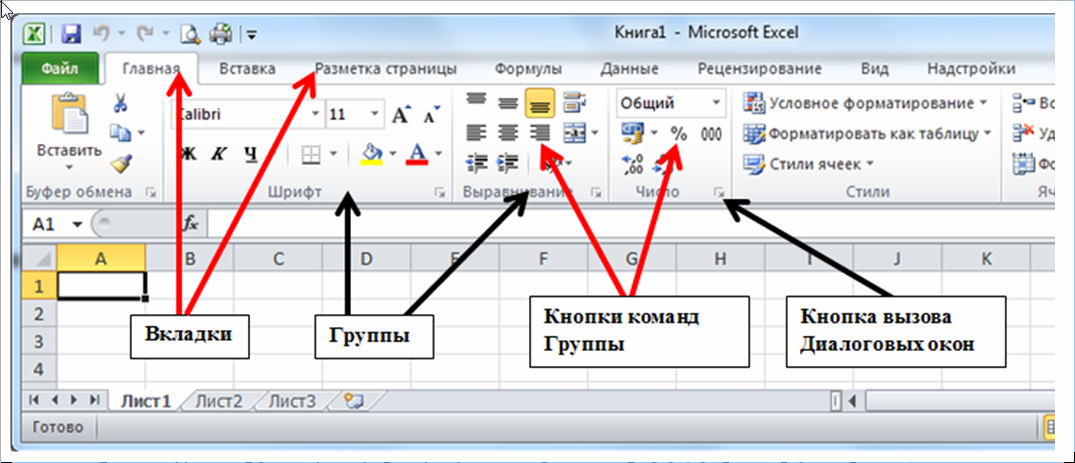Open the Шрифт dialog launcher
Screen dimensions: 1075x463
pos(439,195)
